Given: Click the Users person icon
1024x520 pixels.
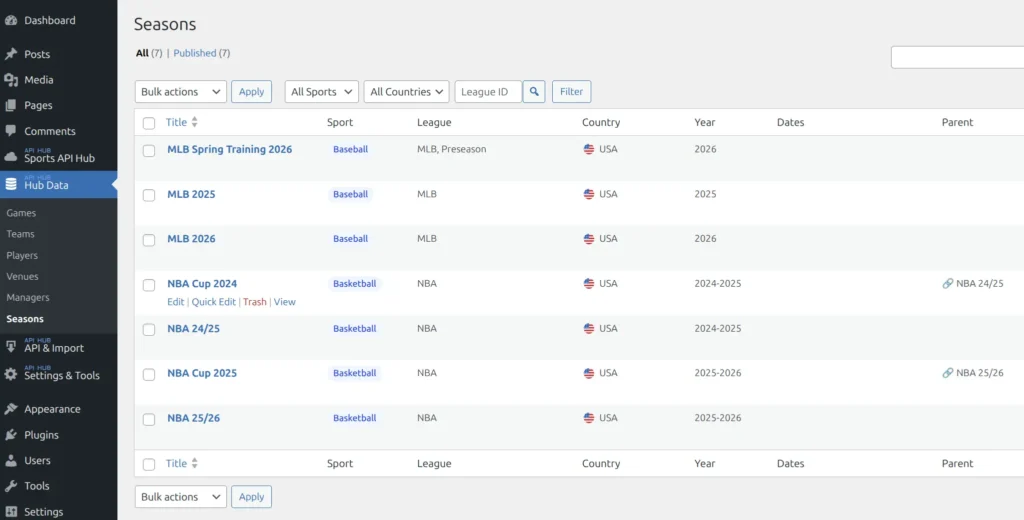Looking at the screenshot, I should click(10, 460).
